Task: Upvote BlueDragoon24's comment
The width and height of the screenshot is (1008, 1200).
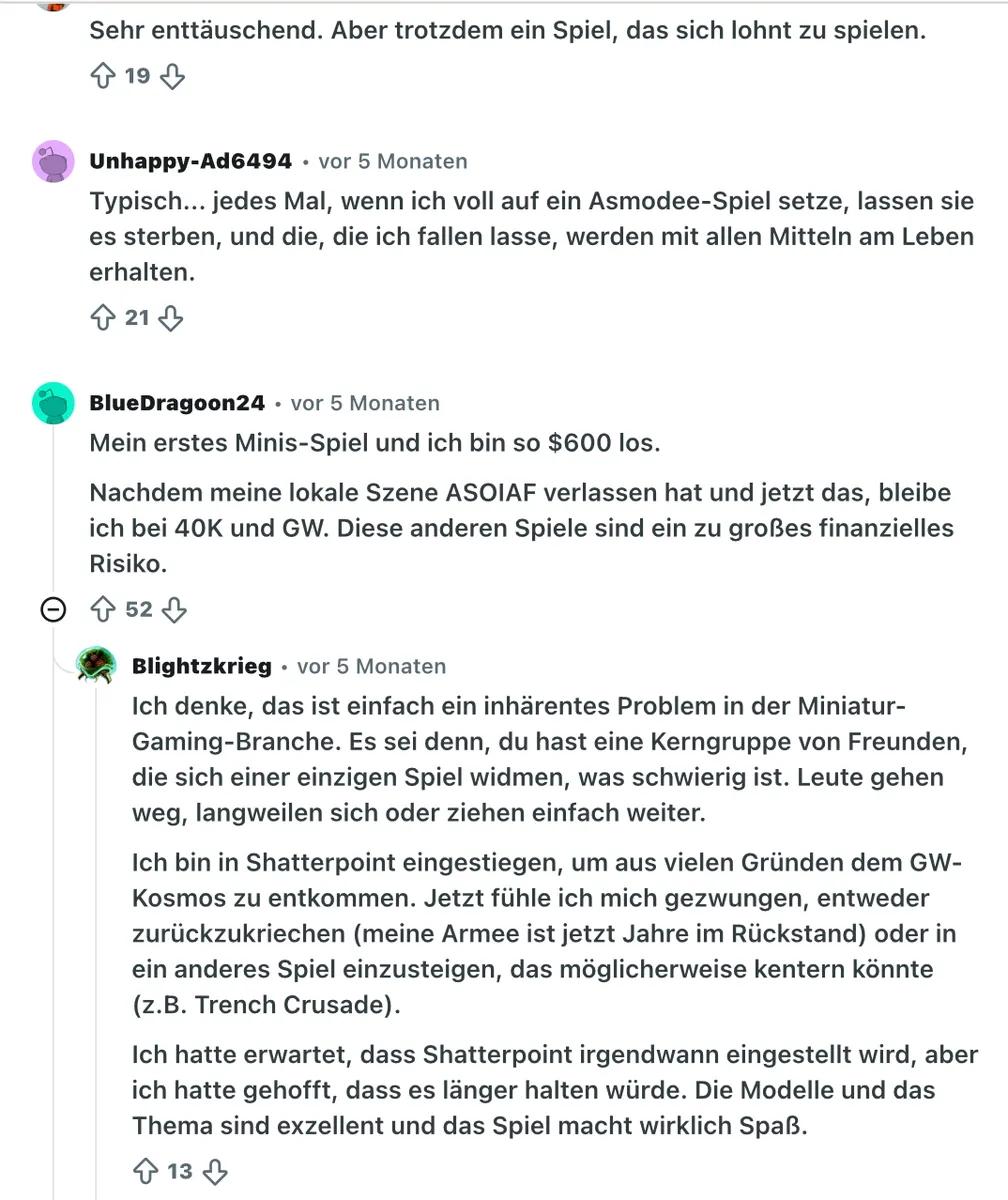Action: pyautogui.click(x=104, y=609)
